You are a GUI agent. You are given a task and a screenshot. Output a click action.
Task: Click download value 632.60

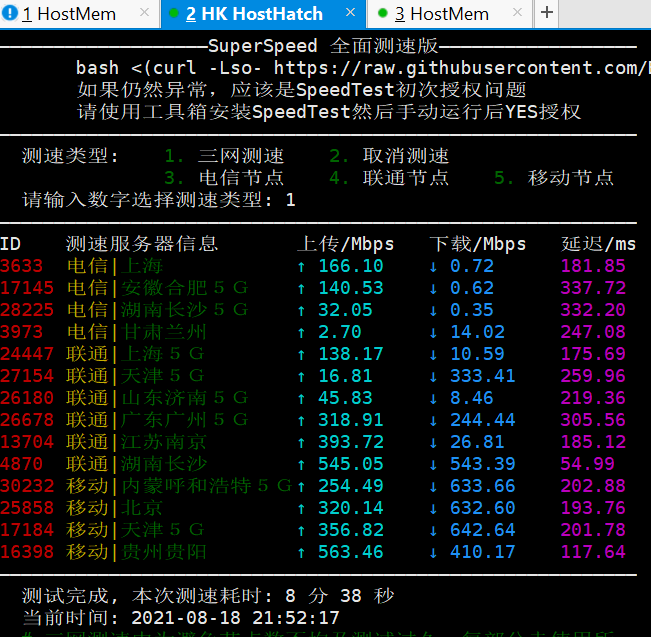[482, 508]
